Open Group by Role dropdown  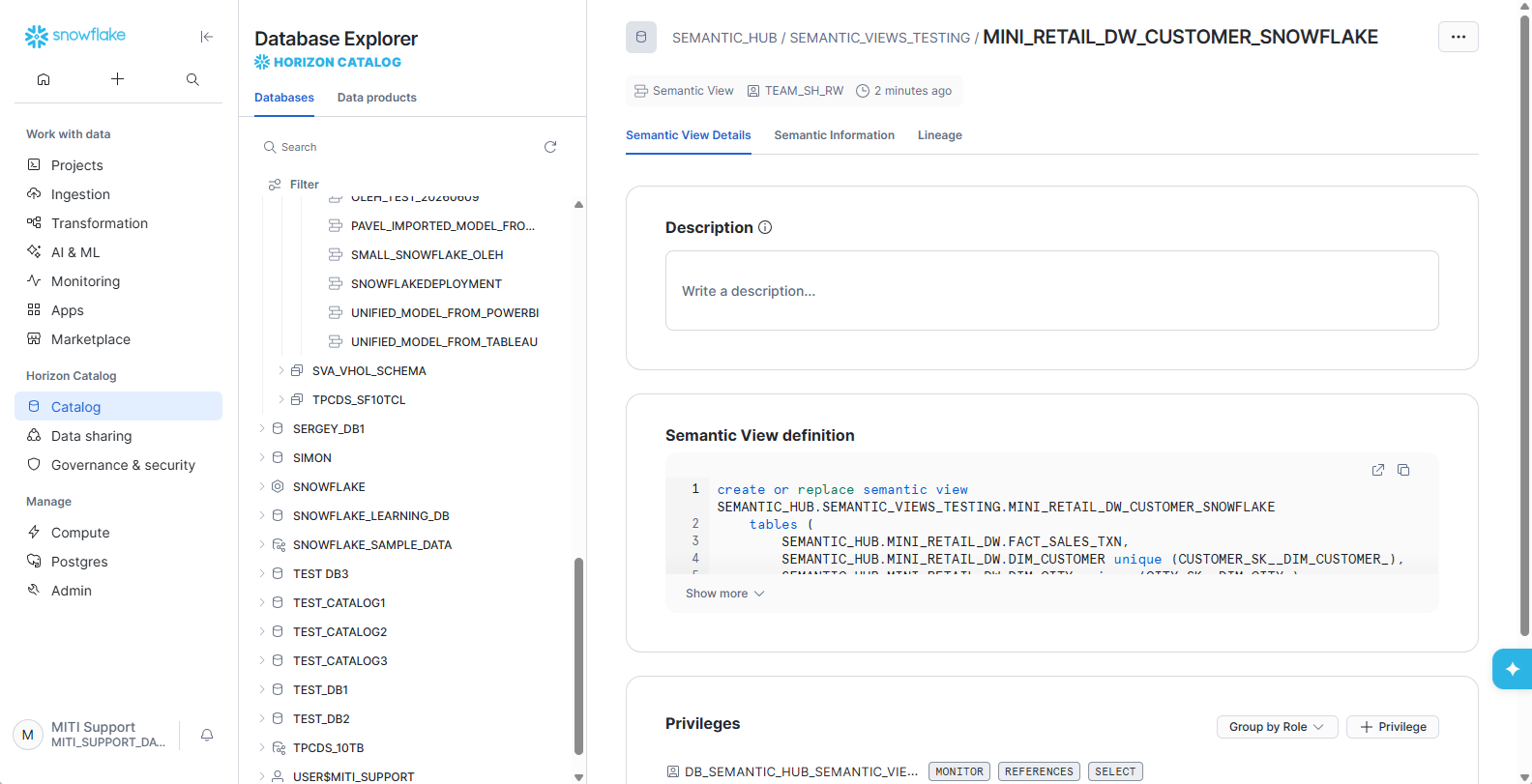pyautogui.click(x=1277, y=727)
